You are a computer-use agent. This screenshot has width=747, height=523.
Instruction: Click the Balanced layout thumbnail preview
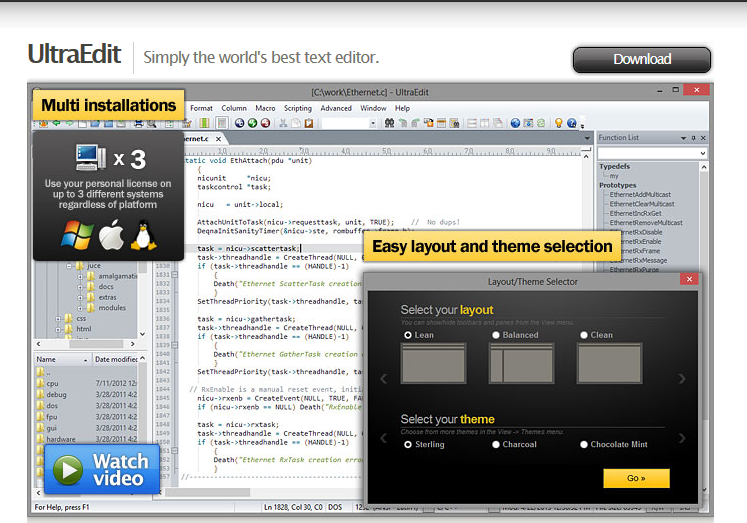coord(522,363)
